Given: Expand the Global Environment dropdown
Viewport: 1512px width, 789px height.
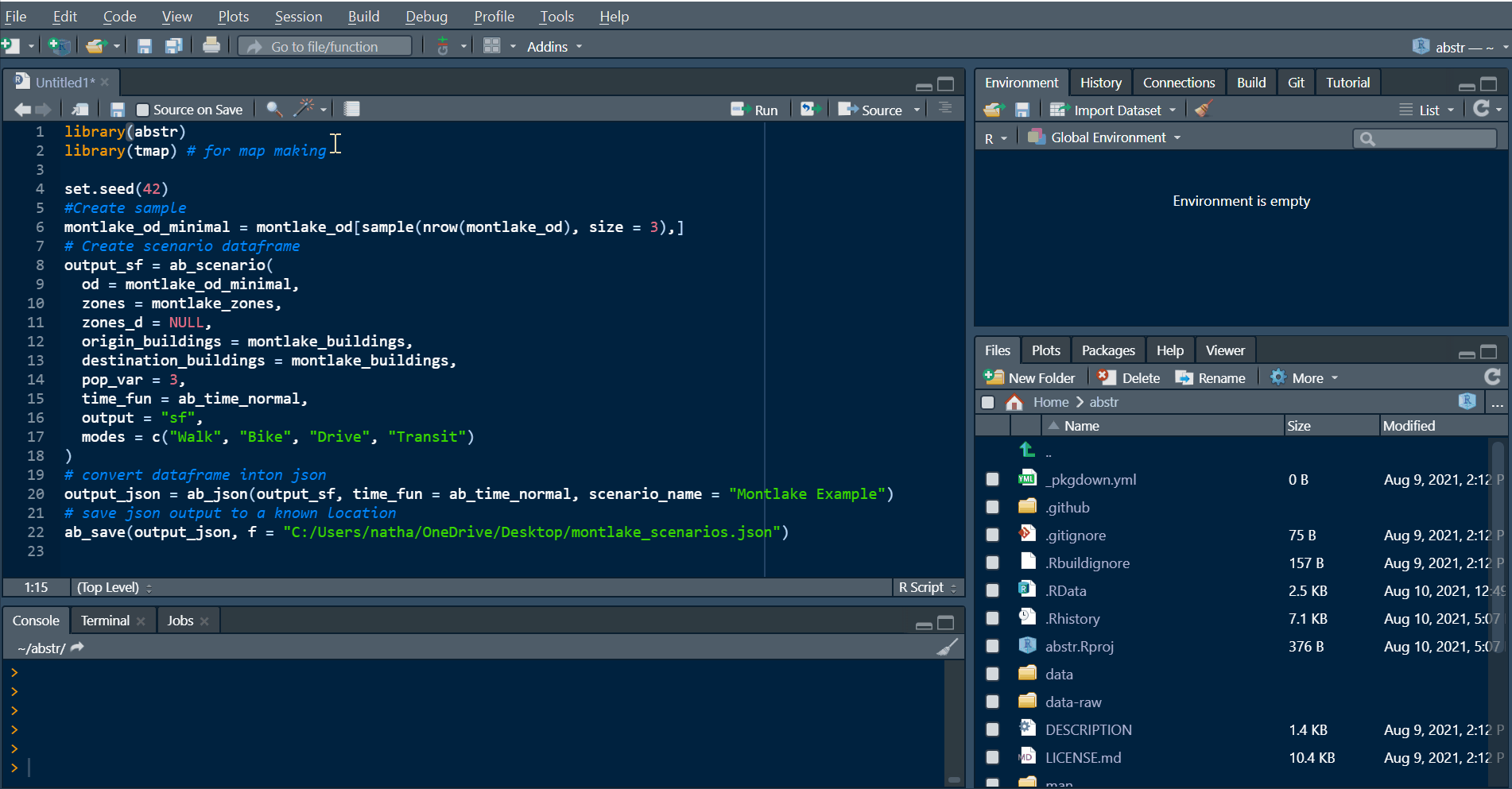Looking at the screenshot, I should point(1104,137).
